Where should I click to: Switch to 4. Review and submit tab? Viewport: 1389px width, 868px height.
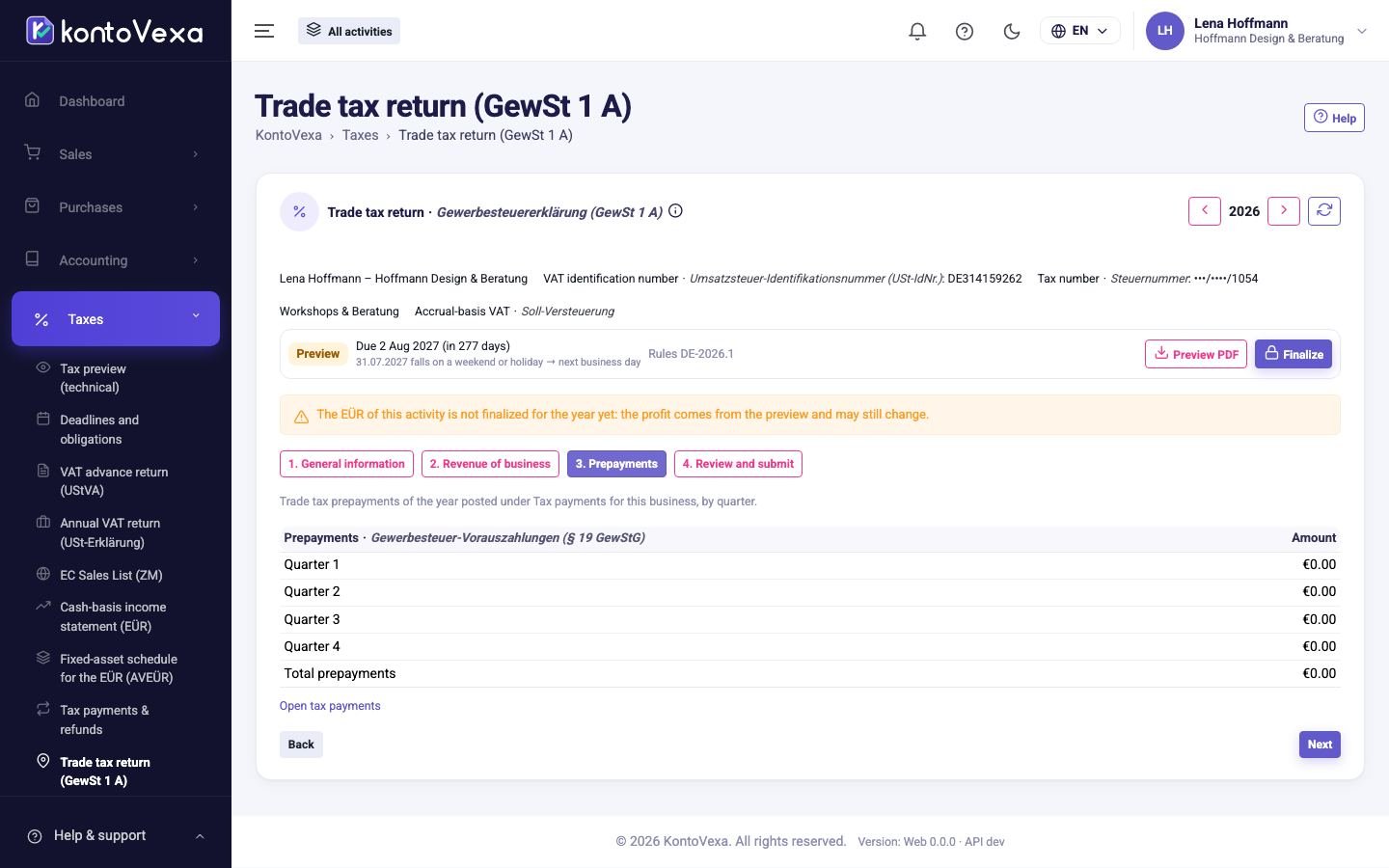738,464
